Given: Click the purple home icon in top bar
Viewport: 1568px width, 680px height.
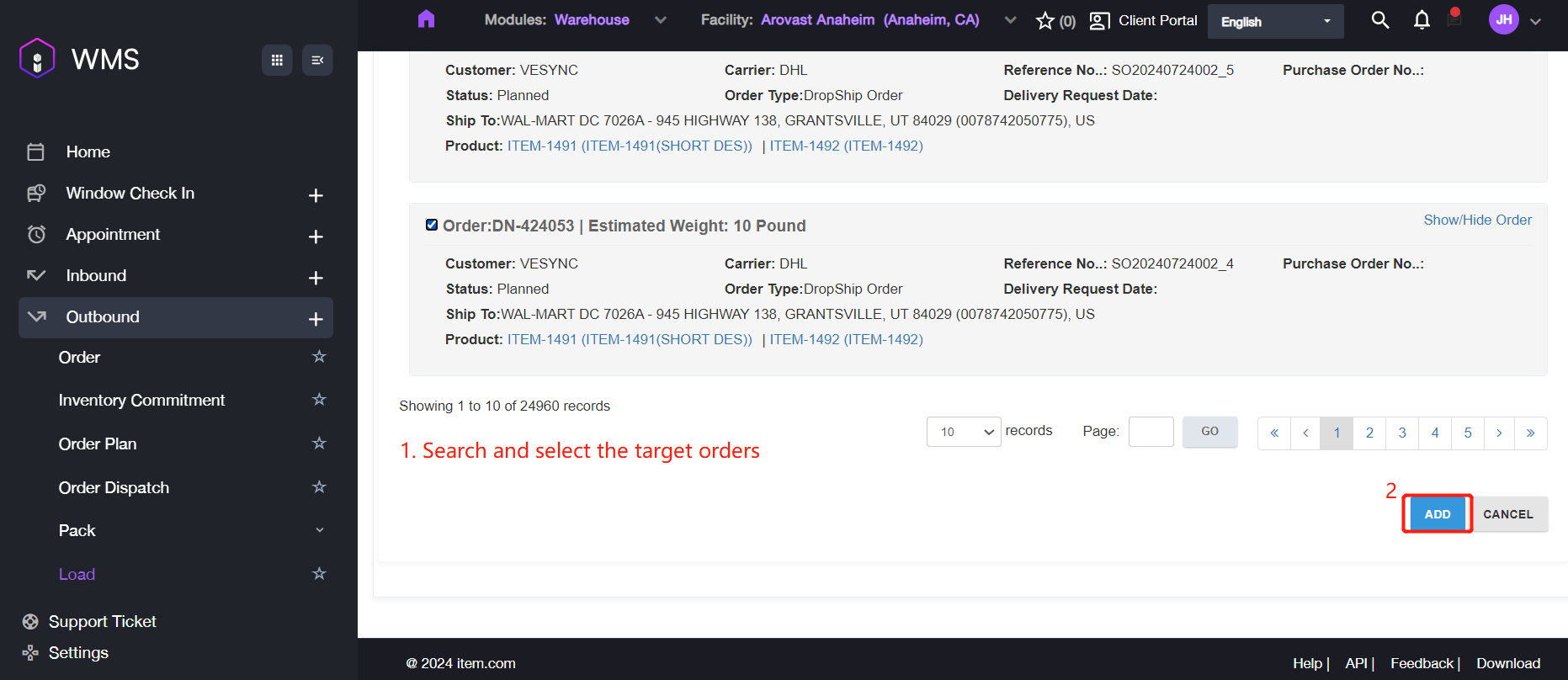Looking at the screenshot, I should 426,19.
